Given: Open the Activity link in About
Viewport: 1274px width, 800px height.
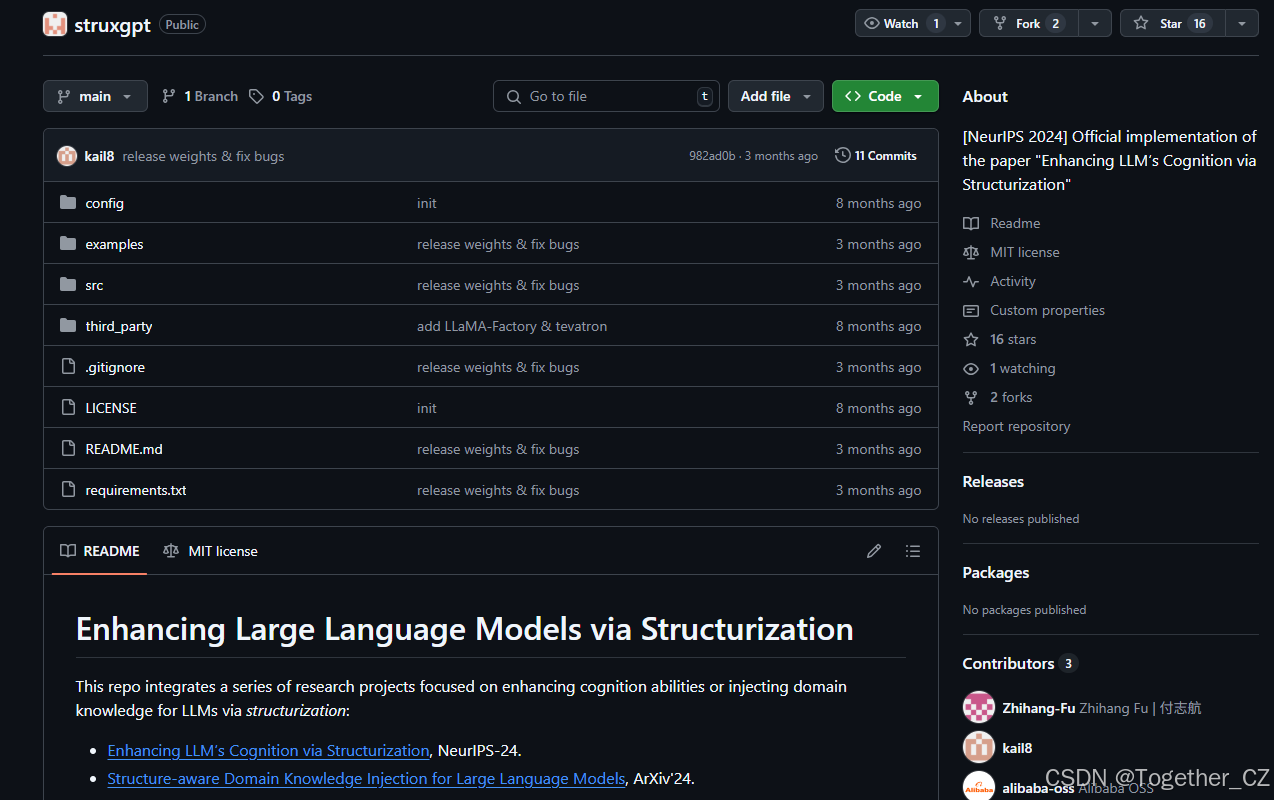Looking at the screenshot, I should [1013, 281].
